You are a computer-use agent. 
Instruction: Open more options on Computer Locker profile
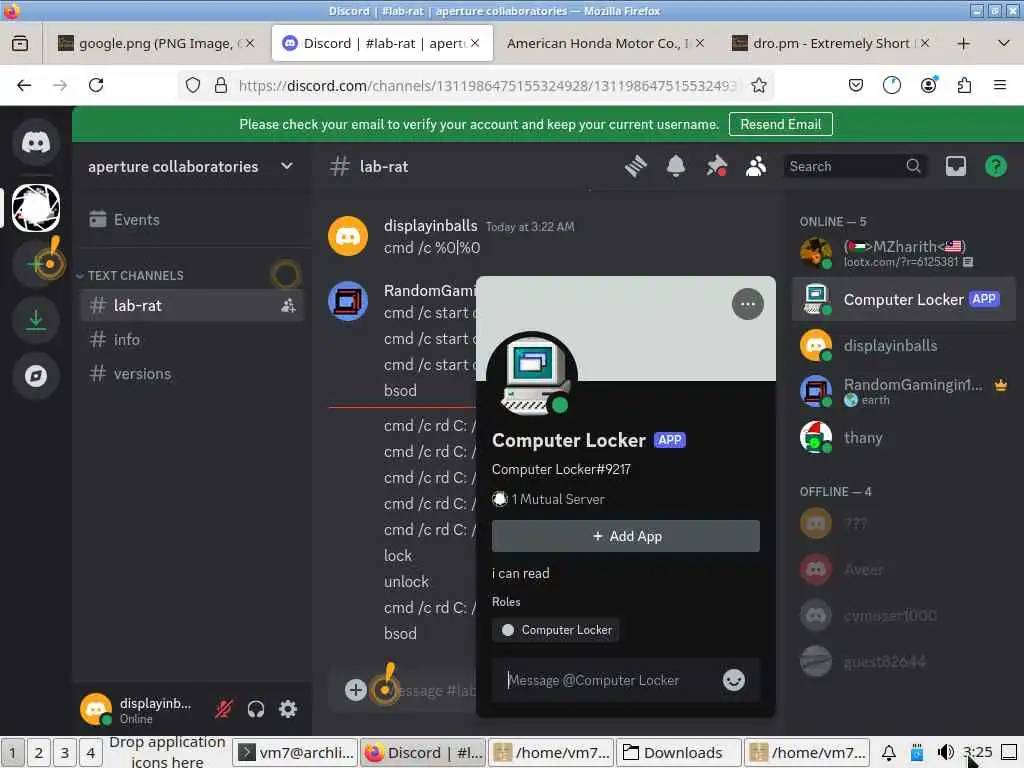(x=747, y=304)
